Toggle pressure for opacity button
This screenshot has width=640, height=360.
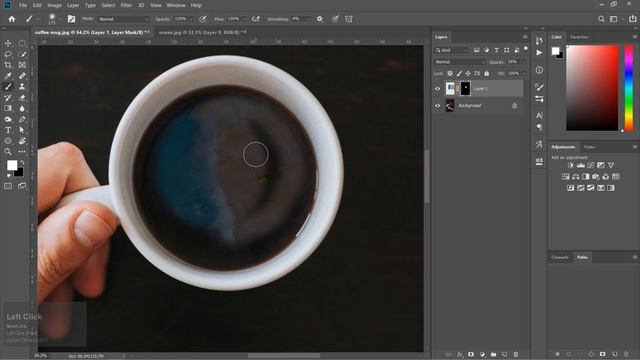(203, 19)
